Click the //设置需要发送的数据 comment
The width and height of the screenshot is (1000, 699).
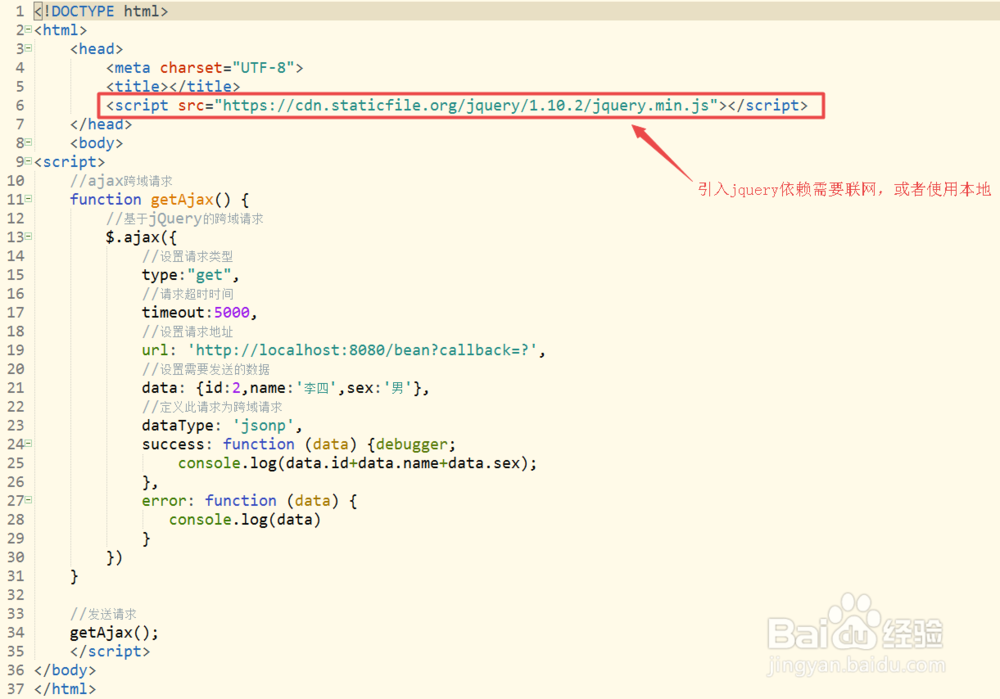(206, 369)
